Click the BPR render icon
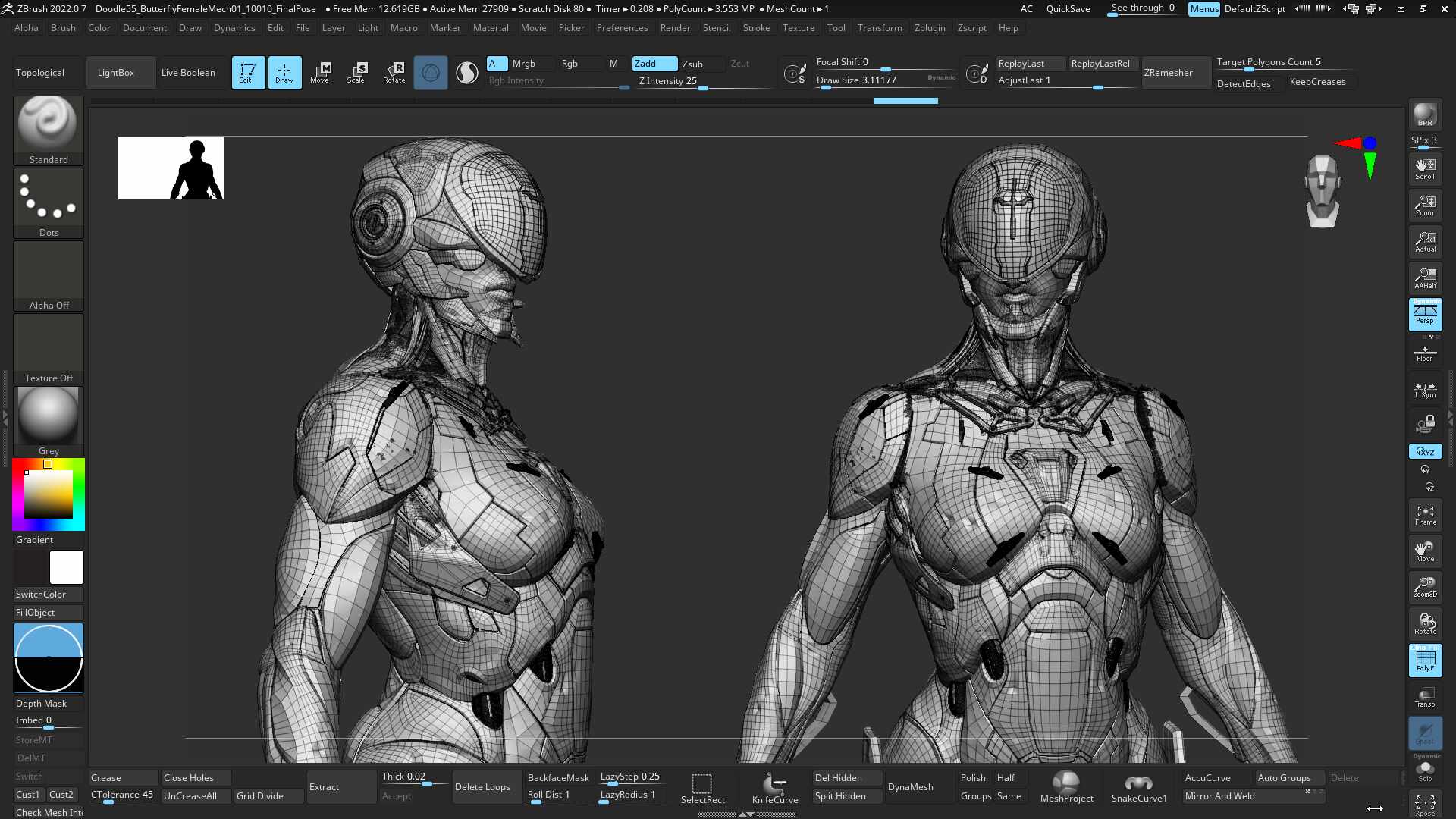The width and height of the screenshot is (1456, 819). [x=1425, y=115]
